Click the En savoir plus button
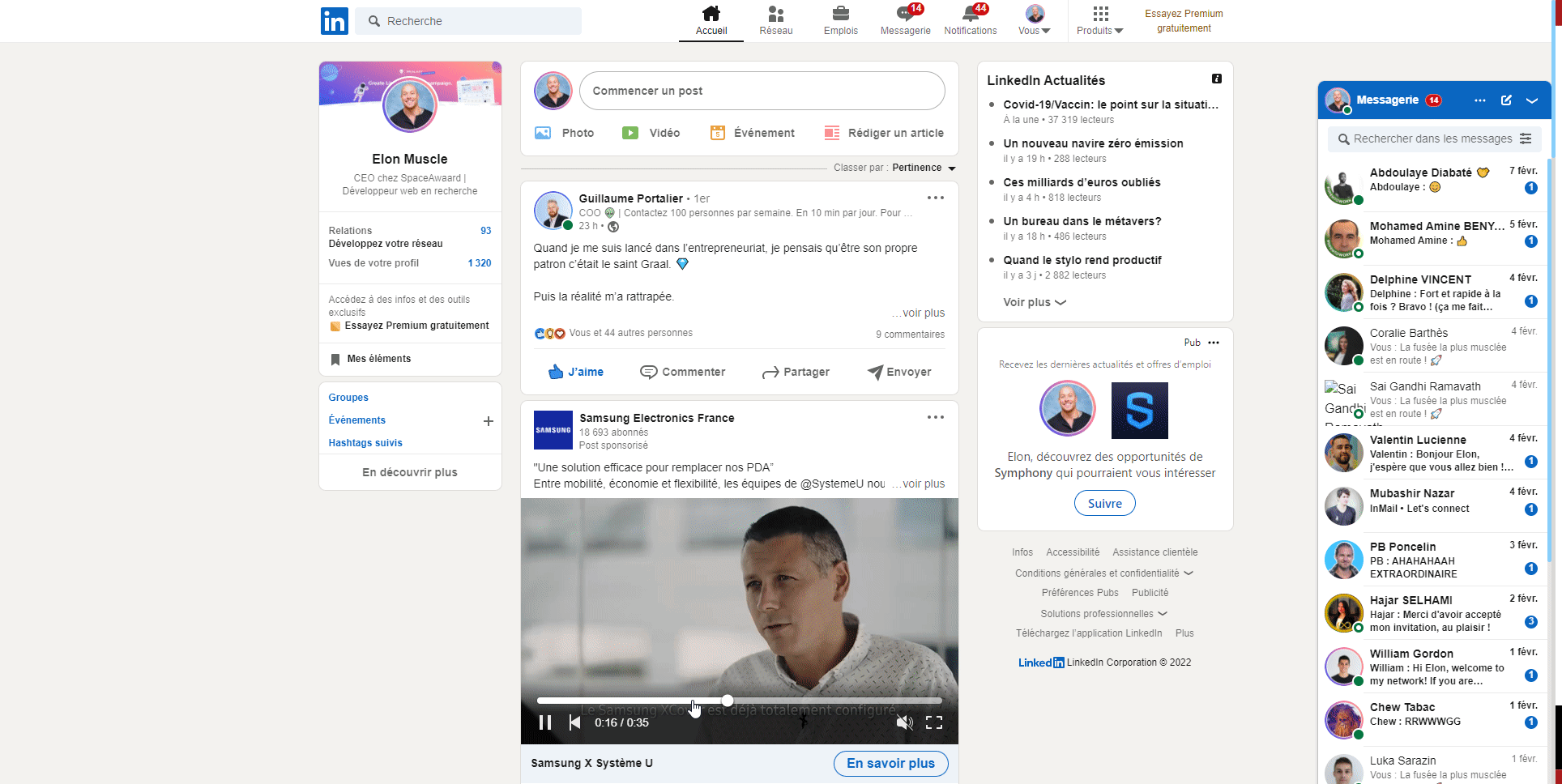Viewport: 1562px width, 784px height. [890, 763]
